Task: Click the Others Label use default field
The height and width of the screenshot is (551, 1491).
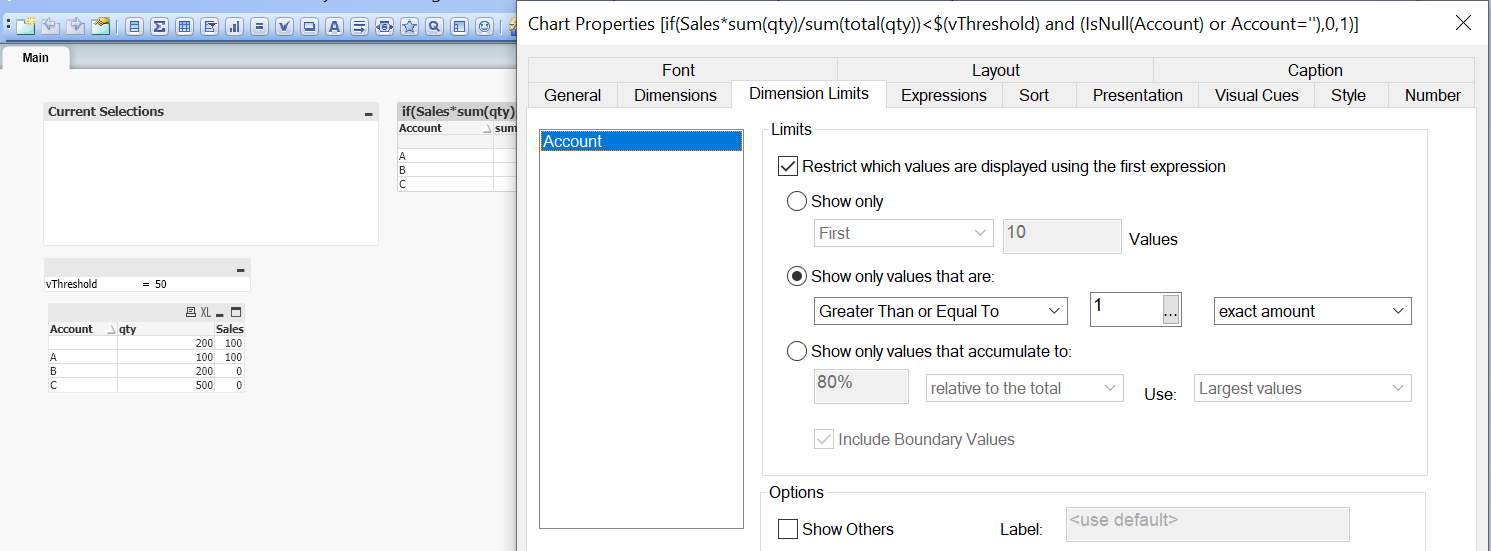Action: point(1207,524)
